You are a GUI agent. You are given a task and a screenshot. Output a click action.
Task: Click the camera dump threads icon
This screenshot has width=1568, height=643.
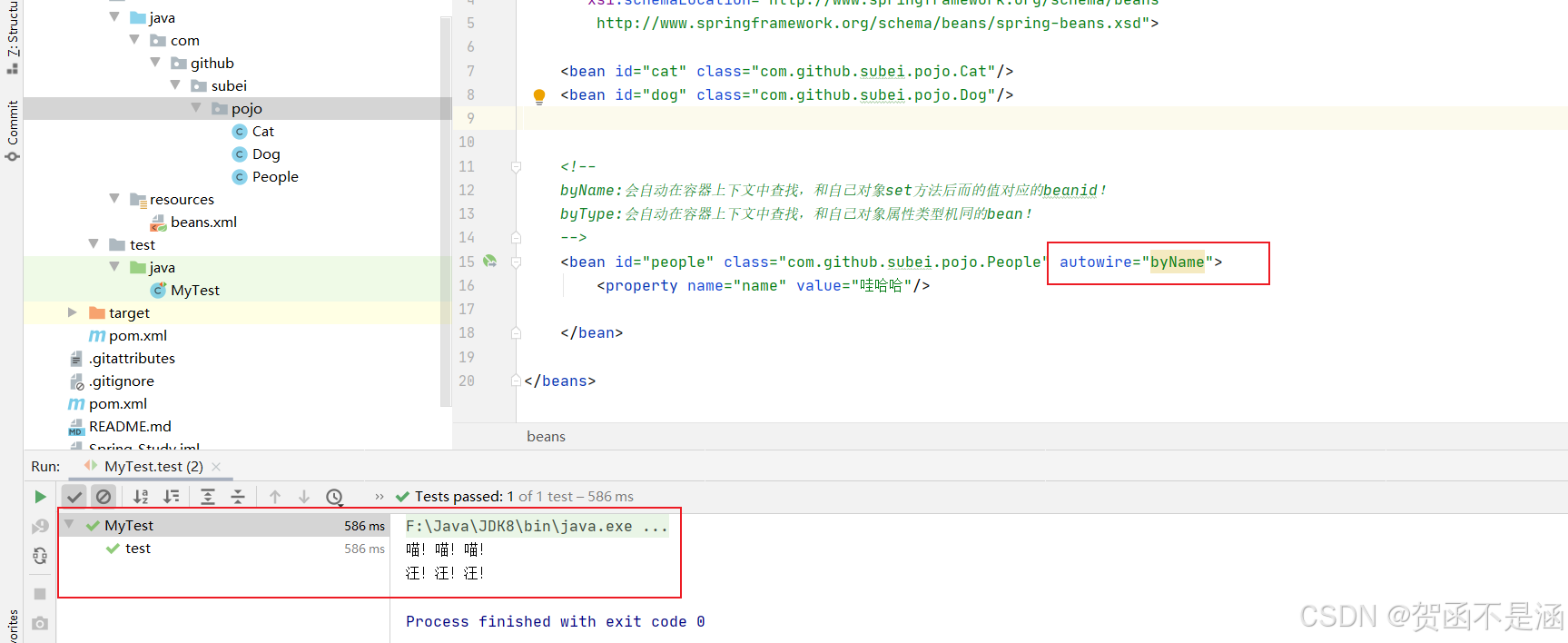40,623
